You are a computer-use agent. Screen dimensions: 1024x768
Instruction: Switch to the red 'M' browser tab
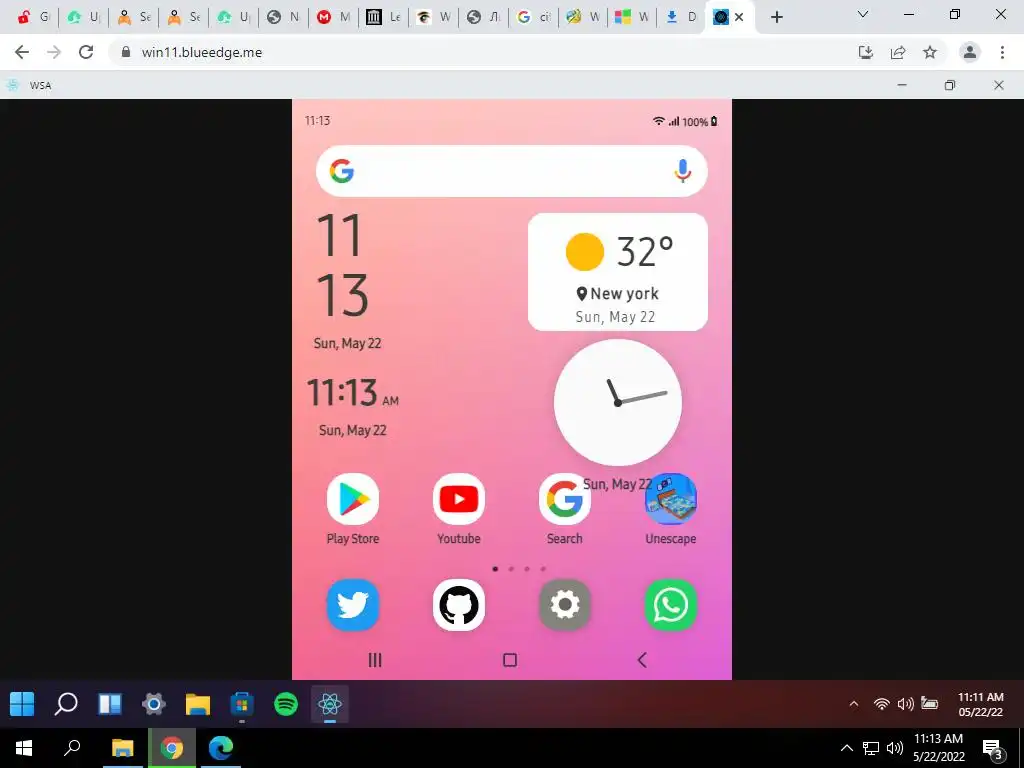click(334, 17)
